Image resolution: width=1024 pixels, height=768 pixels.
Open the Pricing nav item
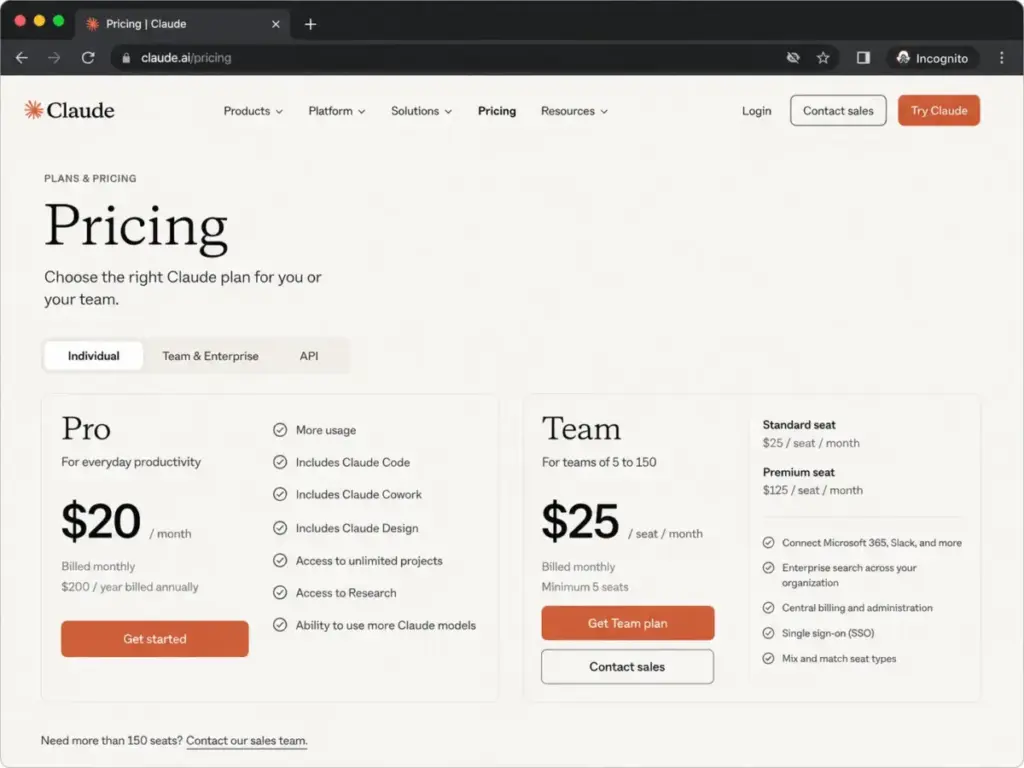[x=497, y=111]
